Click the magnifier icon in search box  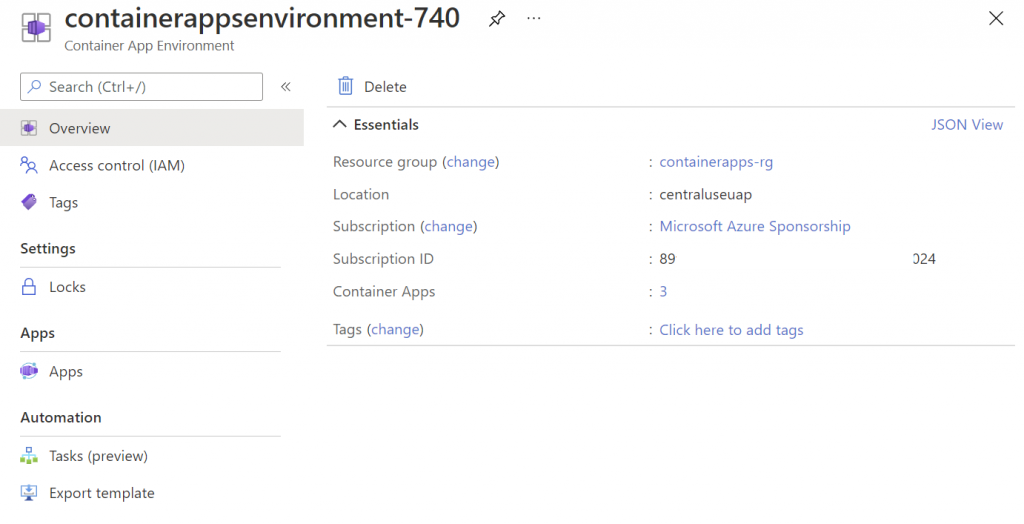[x=34, y=86]
